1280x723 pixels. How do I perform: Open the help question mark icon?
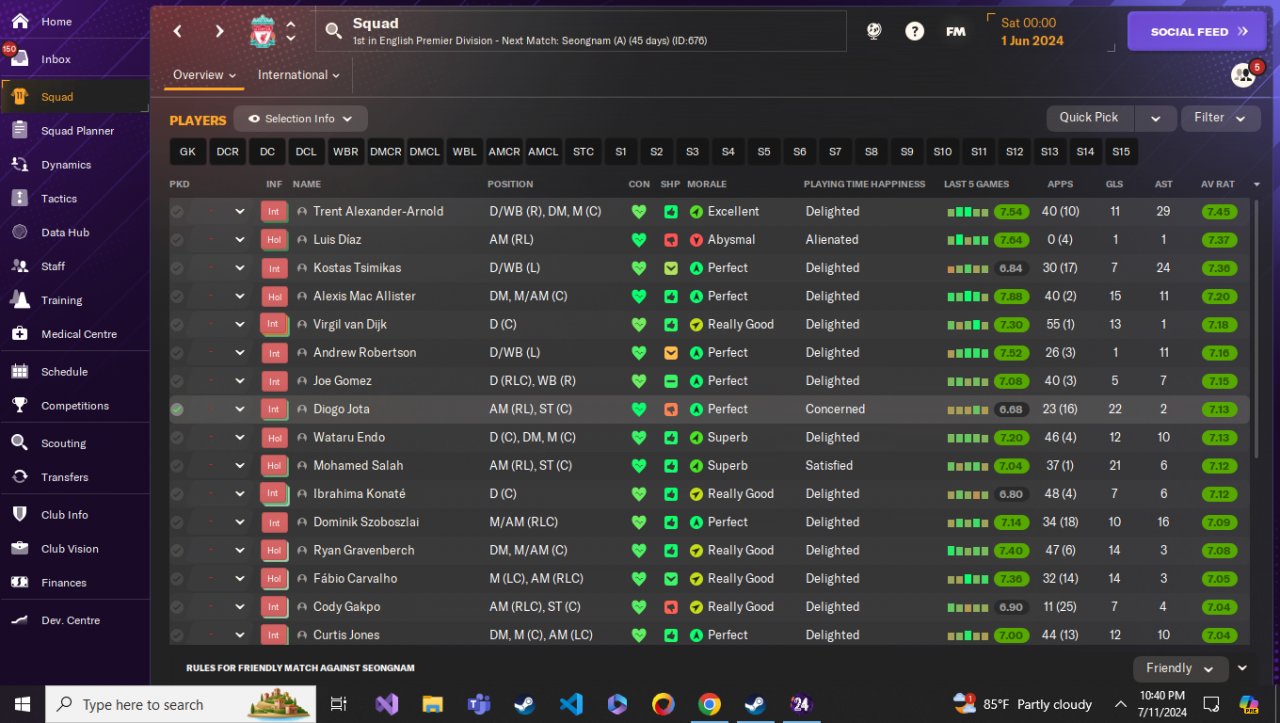point(914,31)
